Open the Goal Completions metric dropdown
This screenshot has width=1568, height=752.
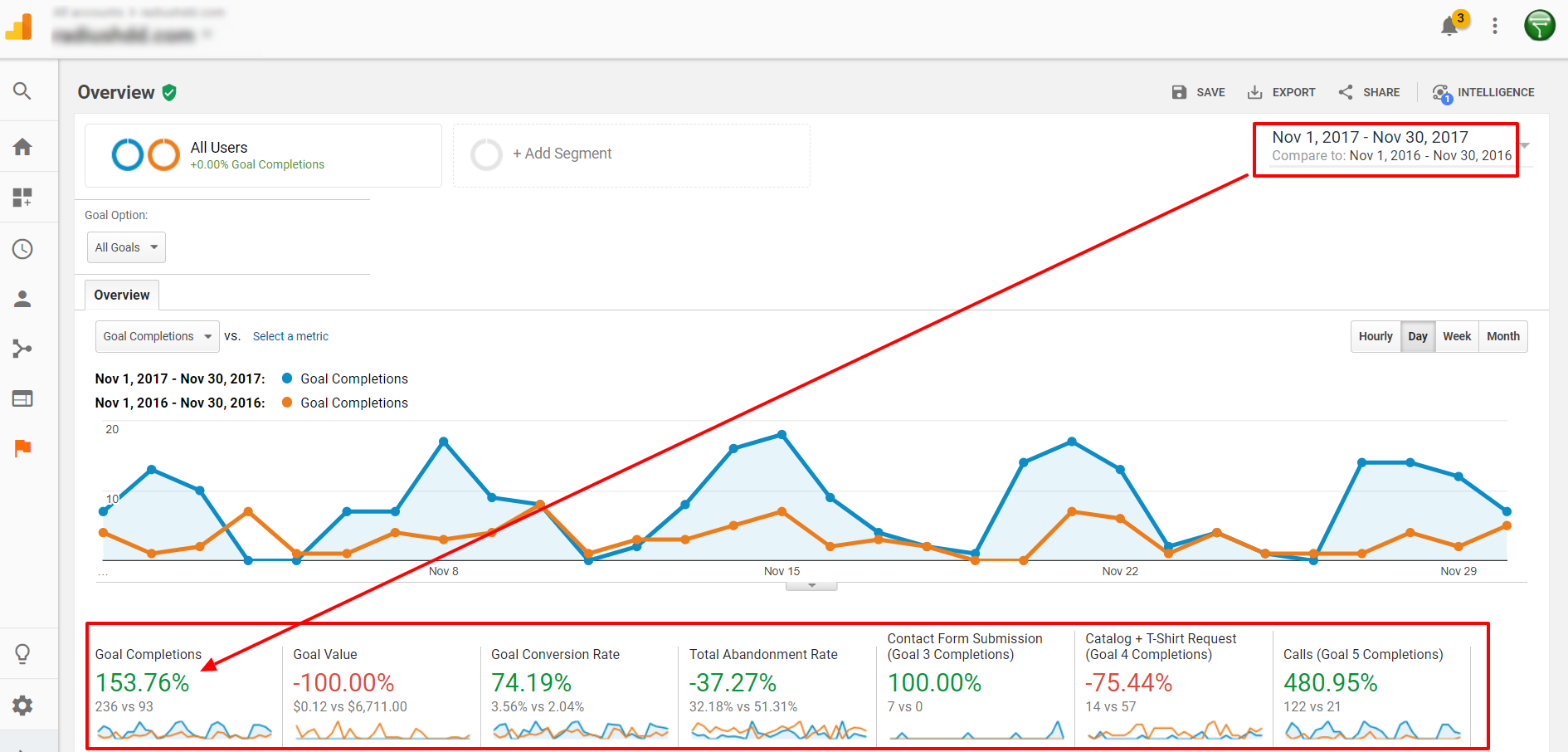click(158, 336)
